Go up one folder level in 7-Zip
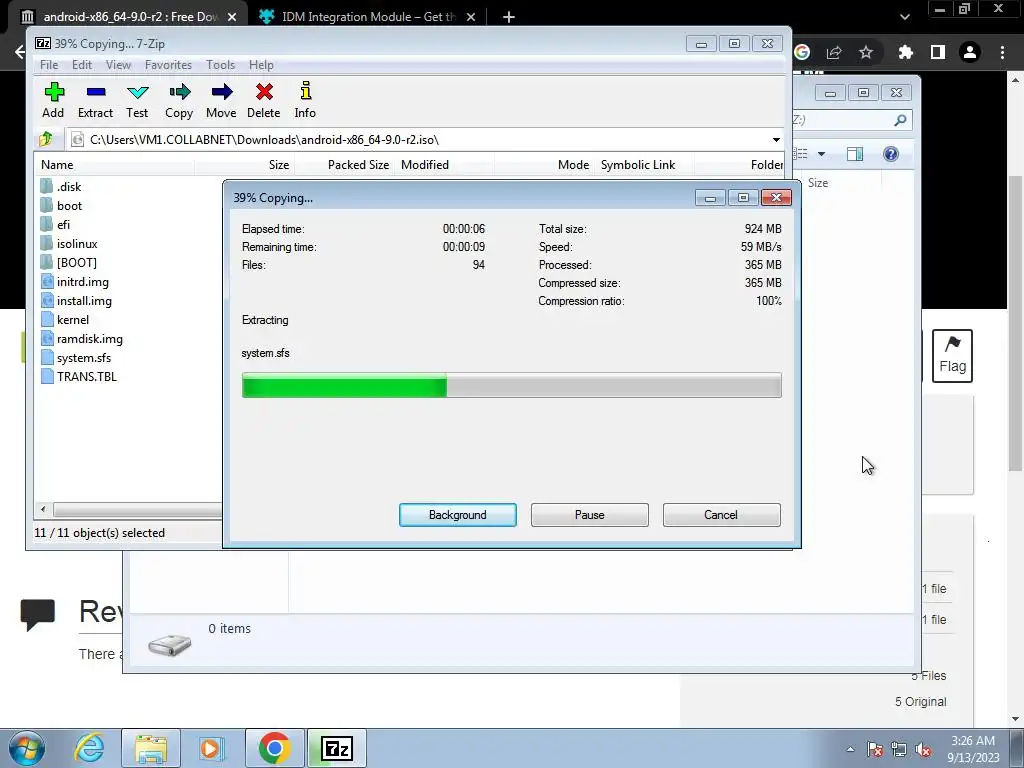This screenshot has width=1024, height=768. pos(46,139)
